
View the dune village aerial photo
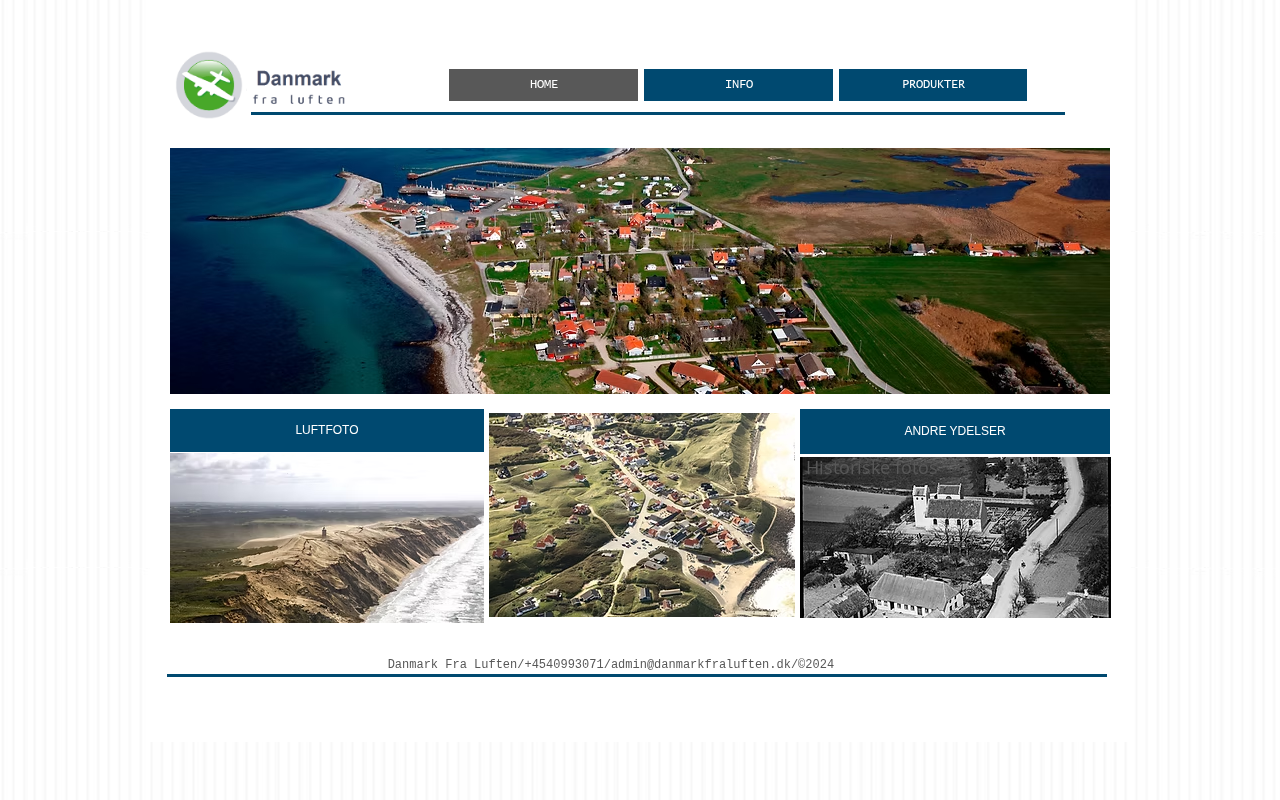click(x=642, y=515)
